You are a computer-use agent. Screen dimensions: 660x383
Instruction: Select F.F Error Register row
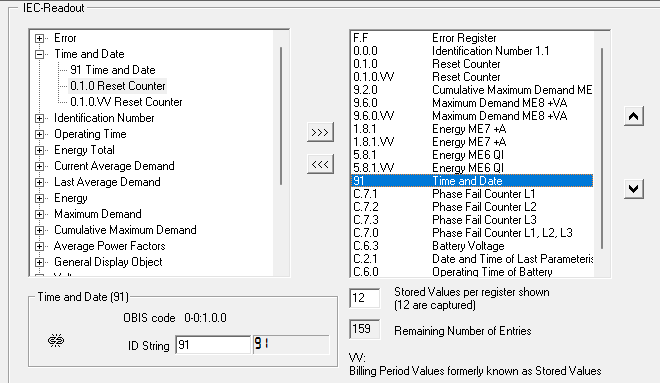[471, 38]
